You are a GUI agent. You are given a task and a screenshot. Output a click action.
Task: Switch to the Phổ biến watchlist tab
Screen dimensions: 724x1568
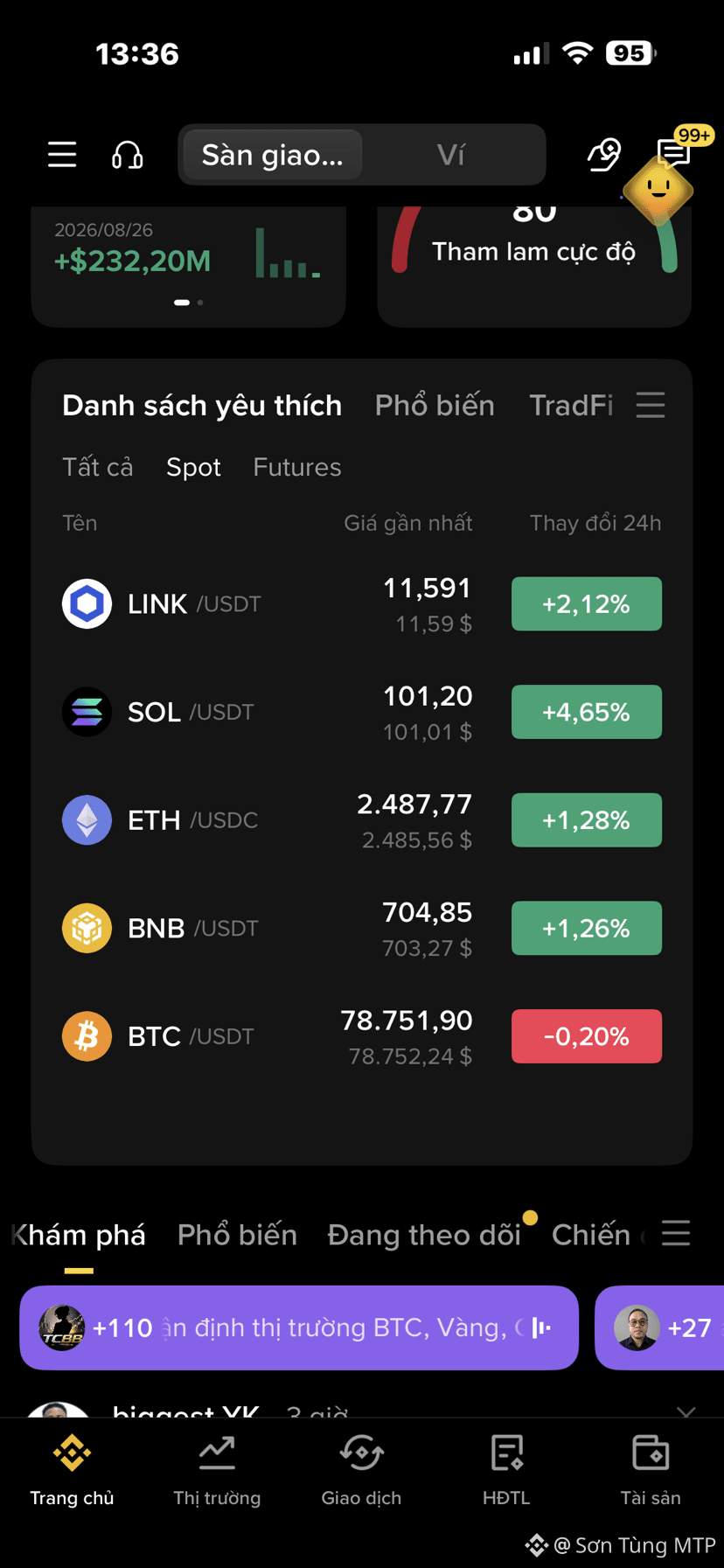coord(435,405)
